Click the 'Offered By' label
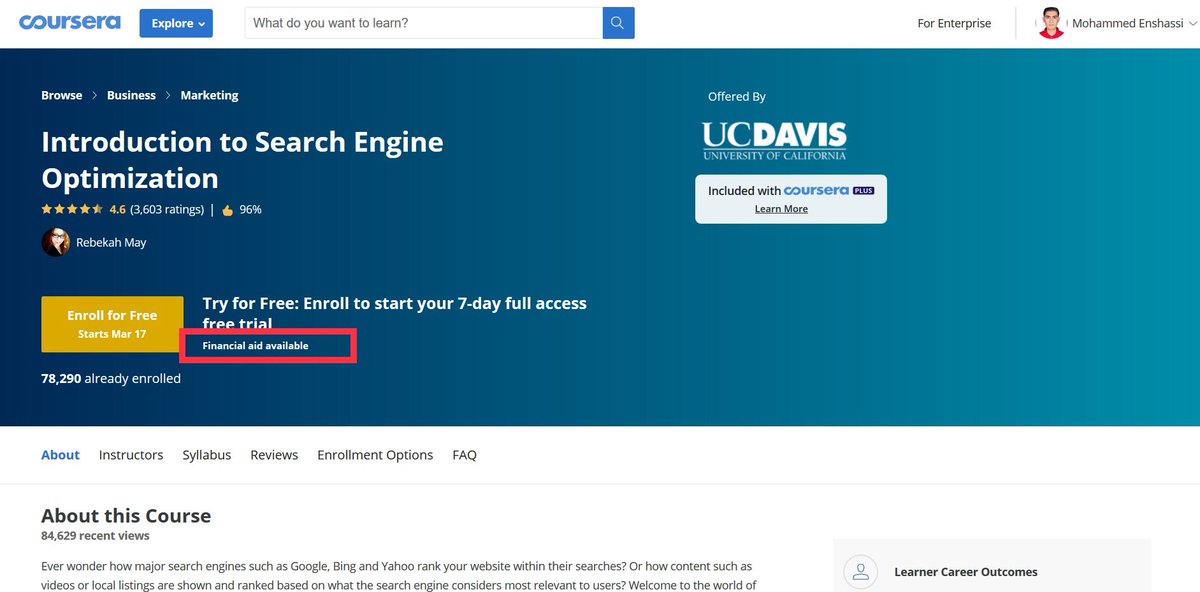 coord(737,97)
